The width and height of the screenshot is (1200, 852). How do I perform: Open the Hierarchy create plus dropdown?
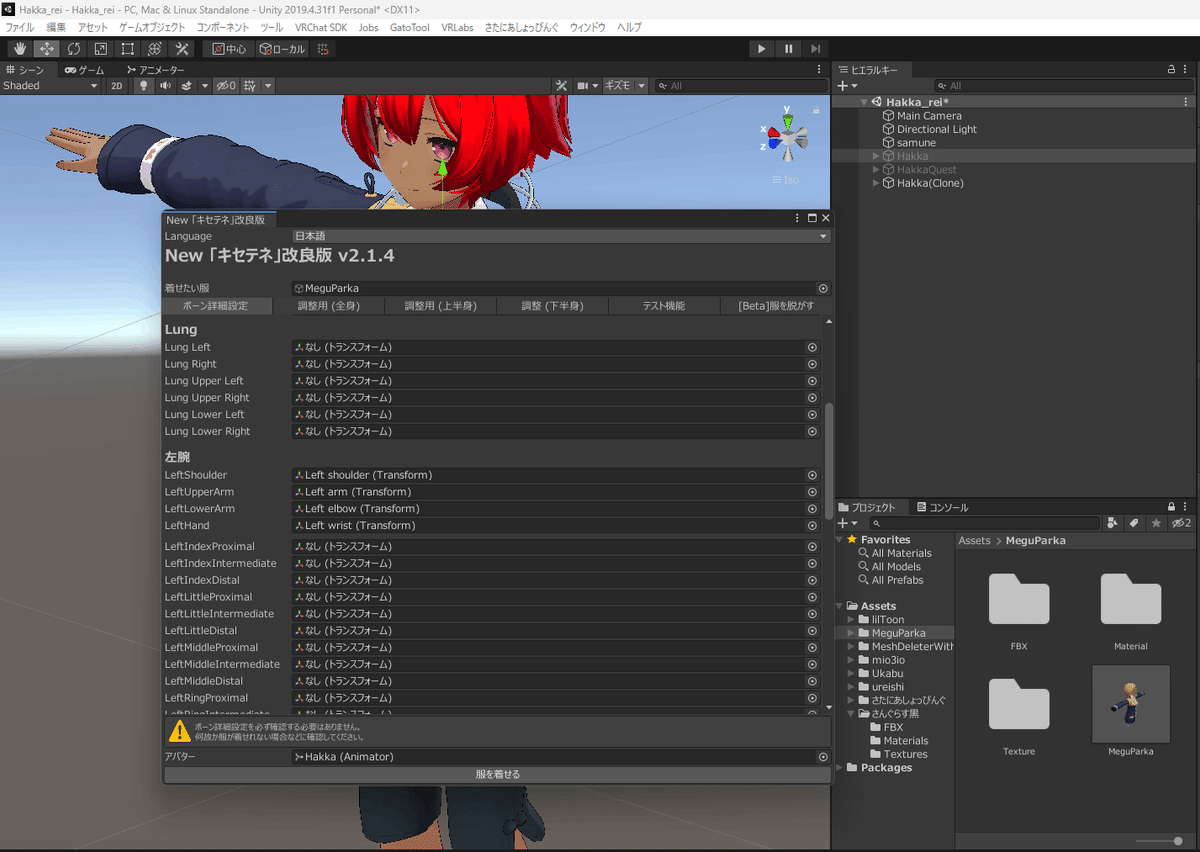pos(846,86)
